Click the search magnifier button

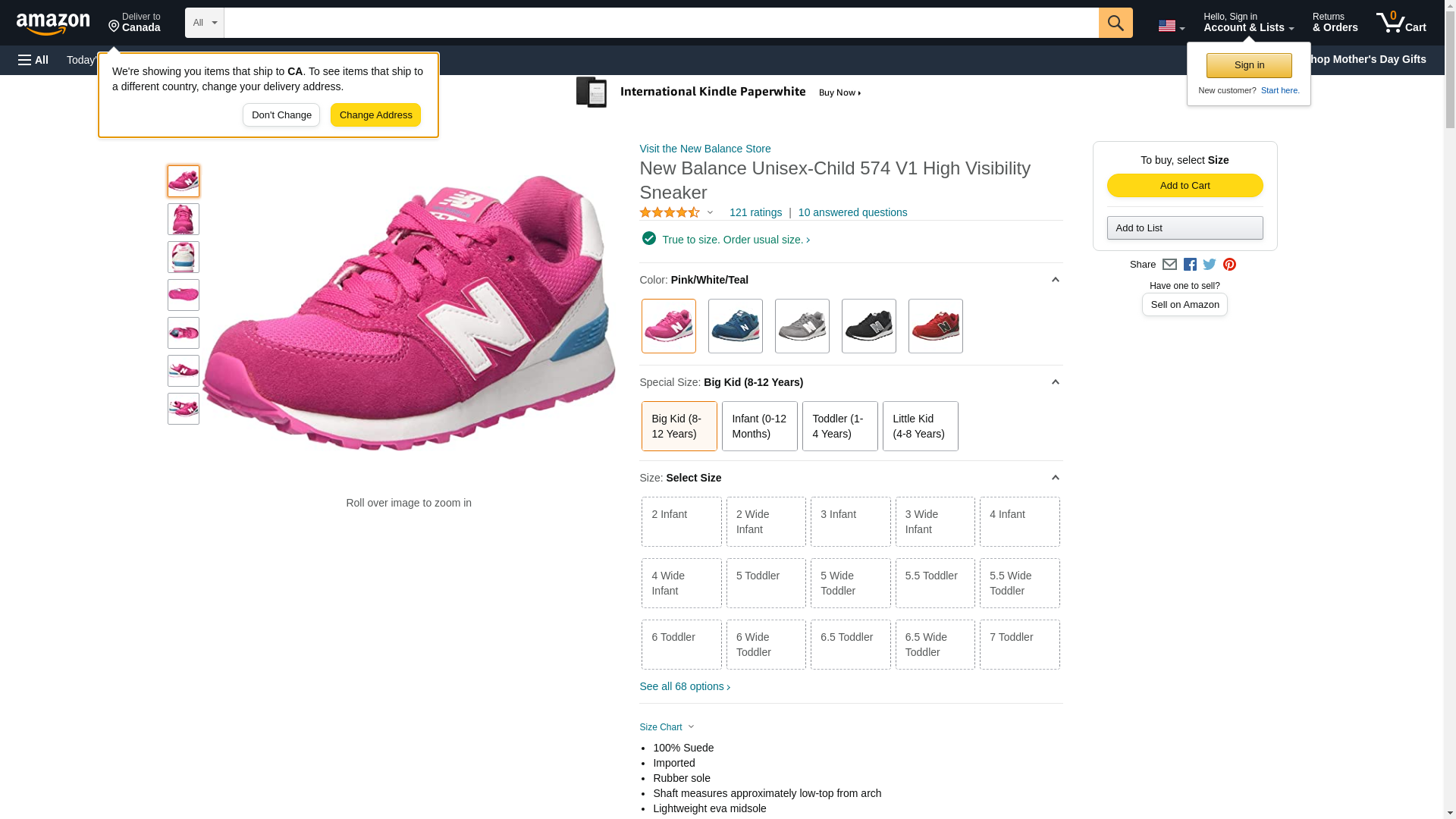coord(1115,23)
